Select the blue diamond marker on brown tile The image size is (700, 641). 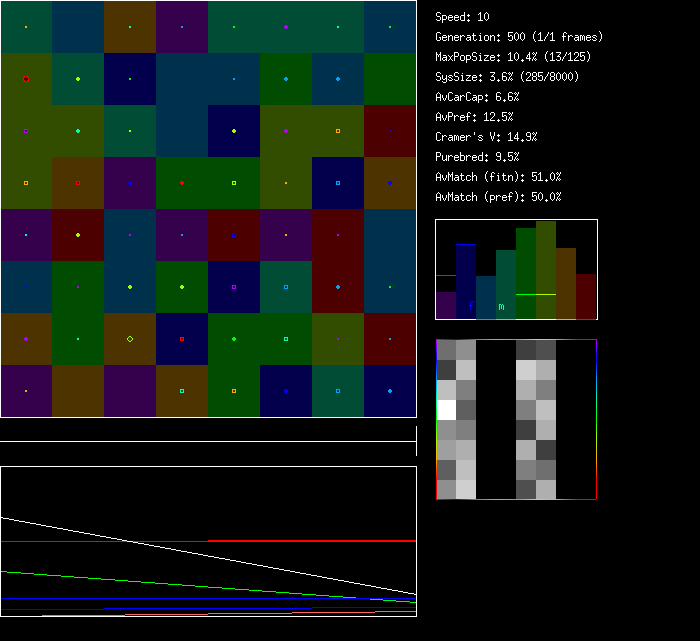pos(390,183)
